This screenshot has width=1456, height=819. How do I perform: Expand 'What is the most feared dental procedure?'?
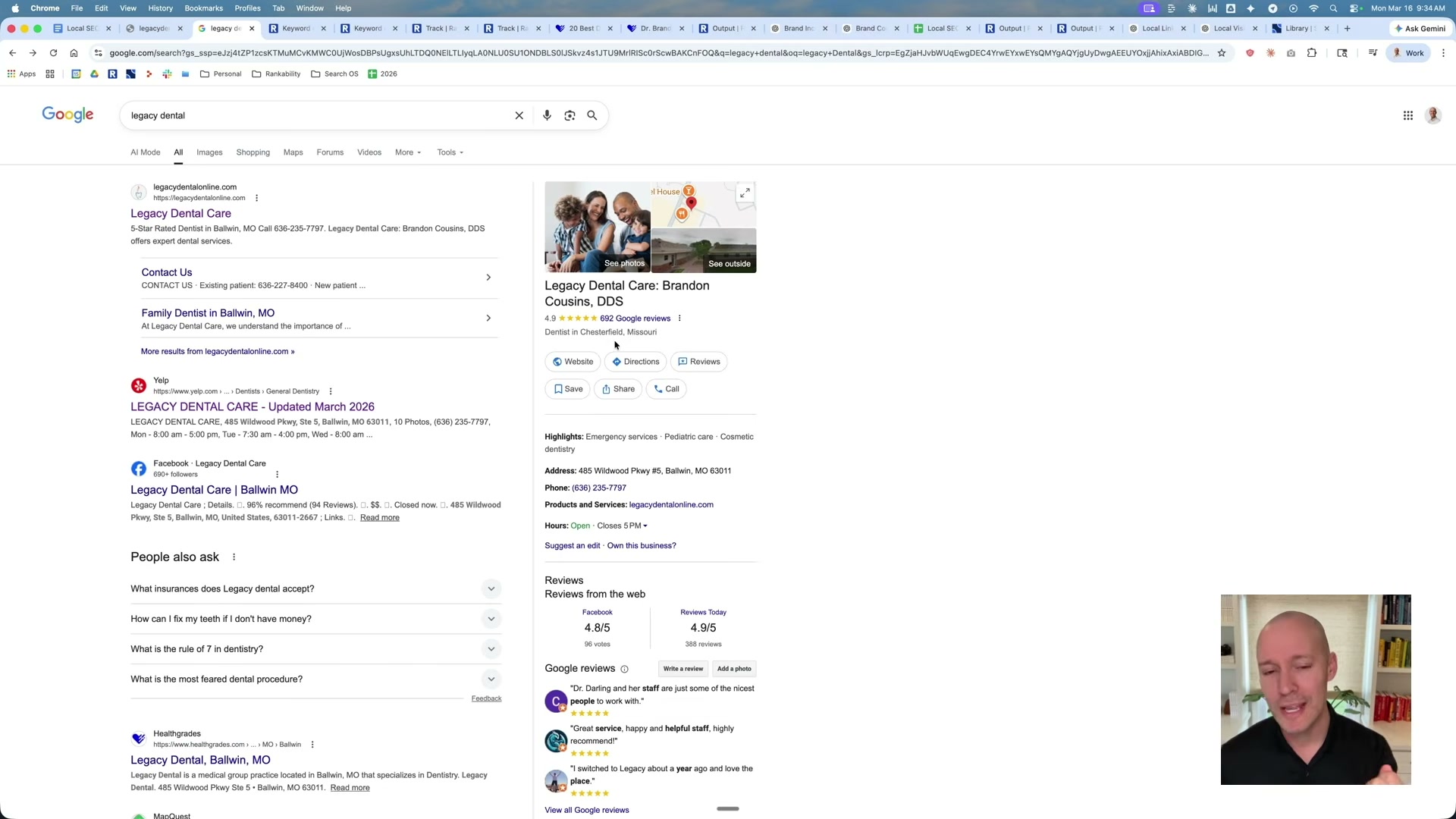point(491,679)
